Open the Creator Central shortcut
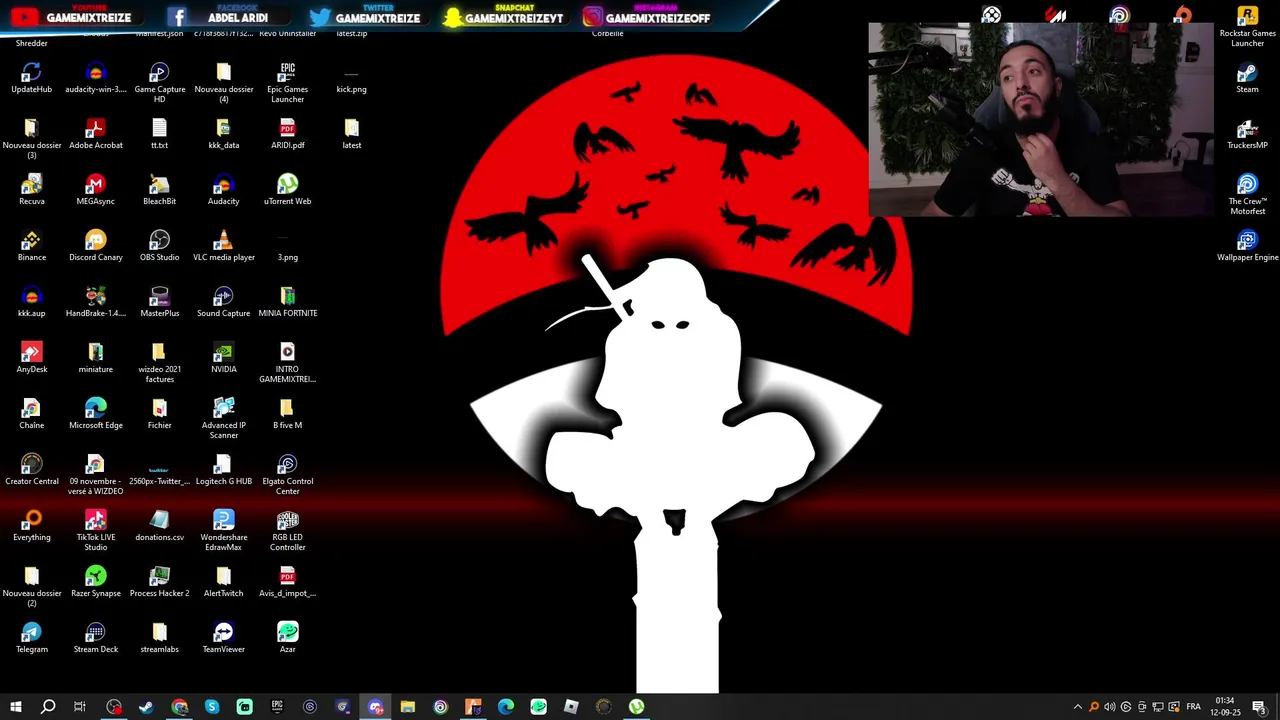 click(31, 470)
